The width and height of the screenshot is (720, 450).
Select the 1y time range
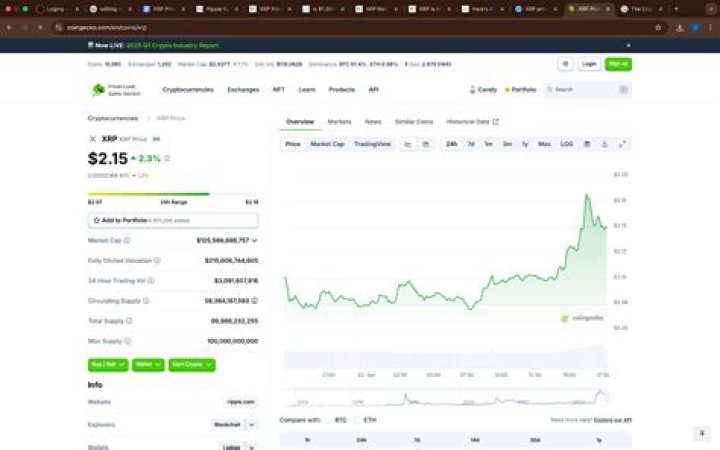(x=525, y=144)
